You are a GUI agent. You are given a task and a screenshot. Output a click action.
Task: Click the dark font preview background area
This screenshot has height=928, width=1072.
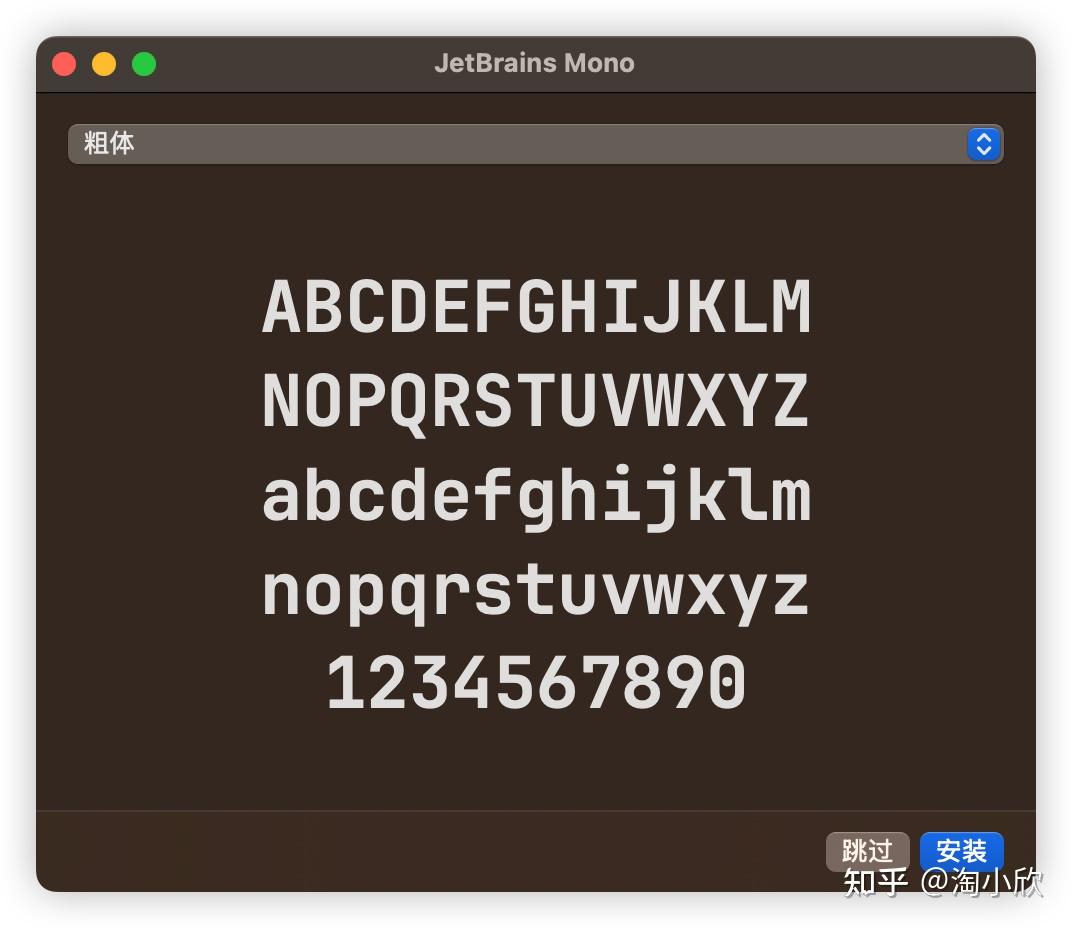tap(535, 760)
